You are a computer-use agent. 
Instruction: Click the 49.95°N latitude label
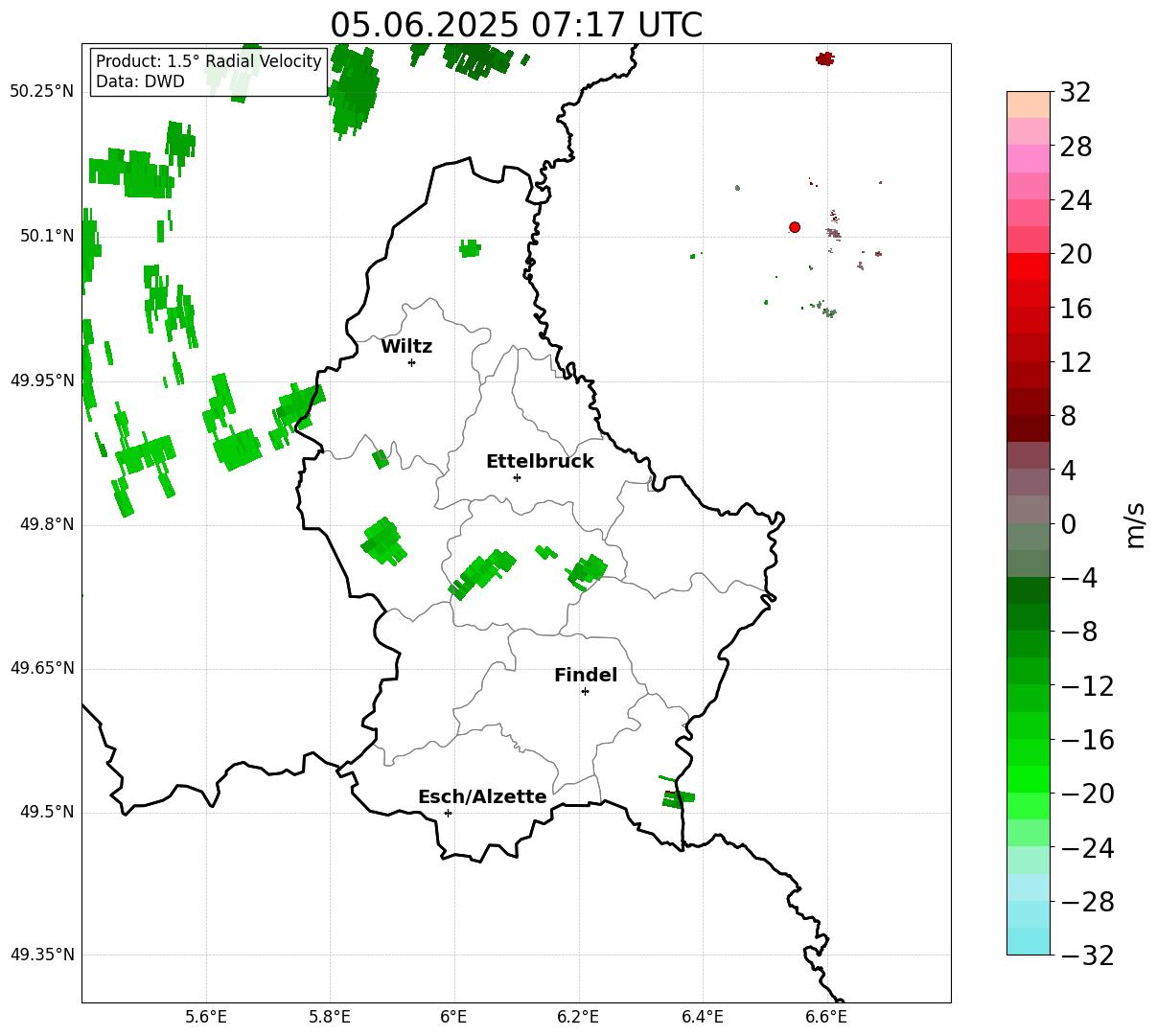42,380
